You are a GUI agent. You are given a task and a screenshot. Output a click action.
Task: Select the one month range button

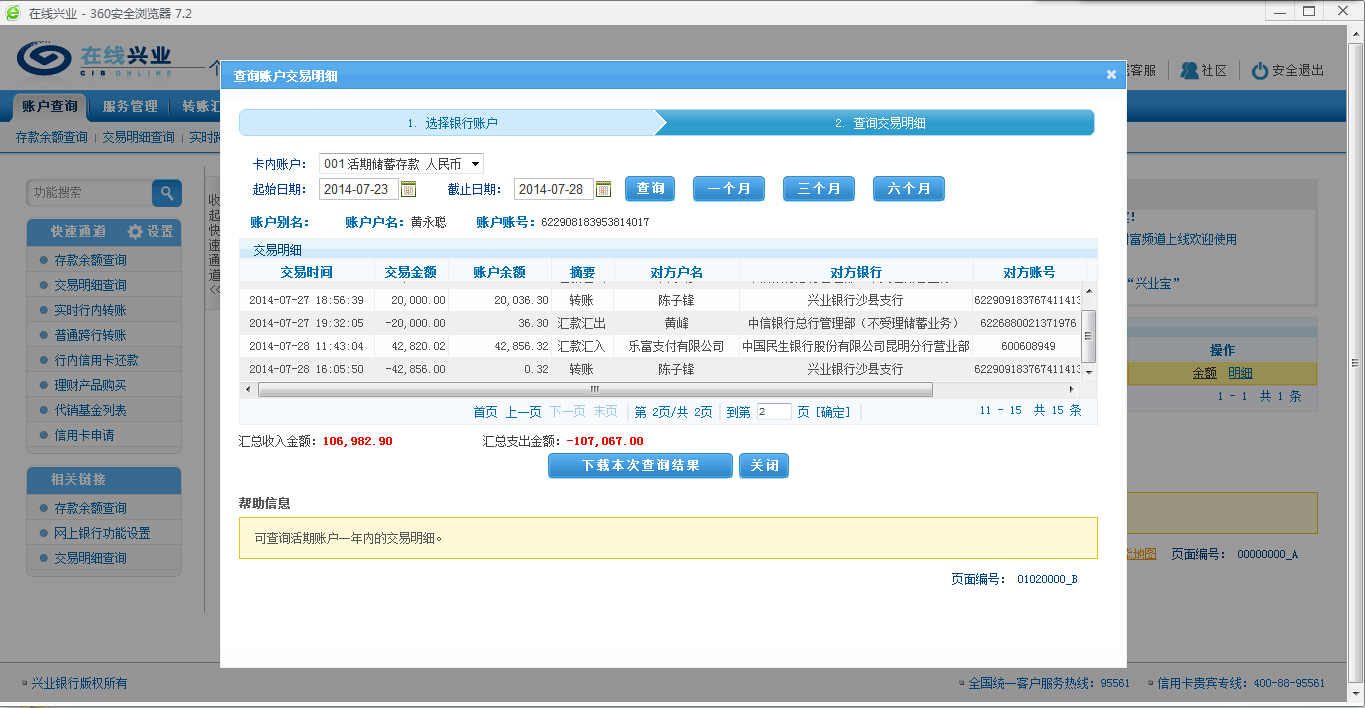click(728, 189)
